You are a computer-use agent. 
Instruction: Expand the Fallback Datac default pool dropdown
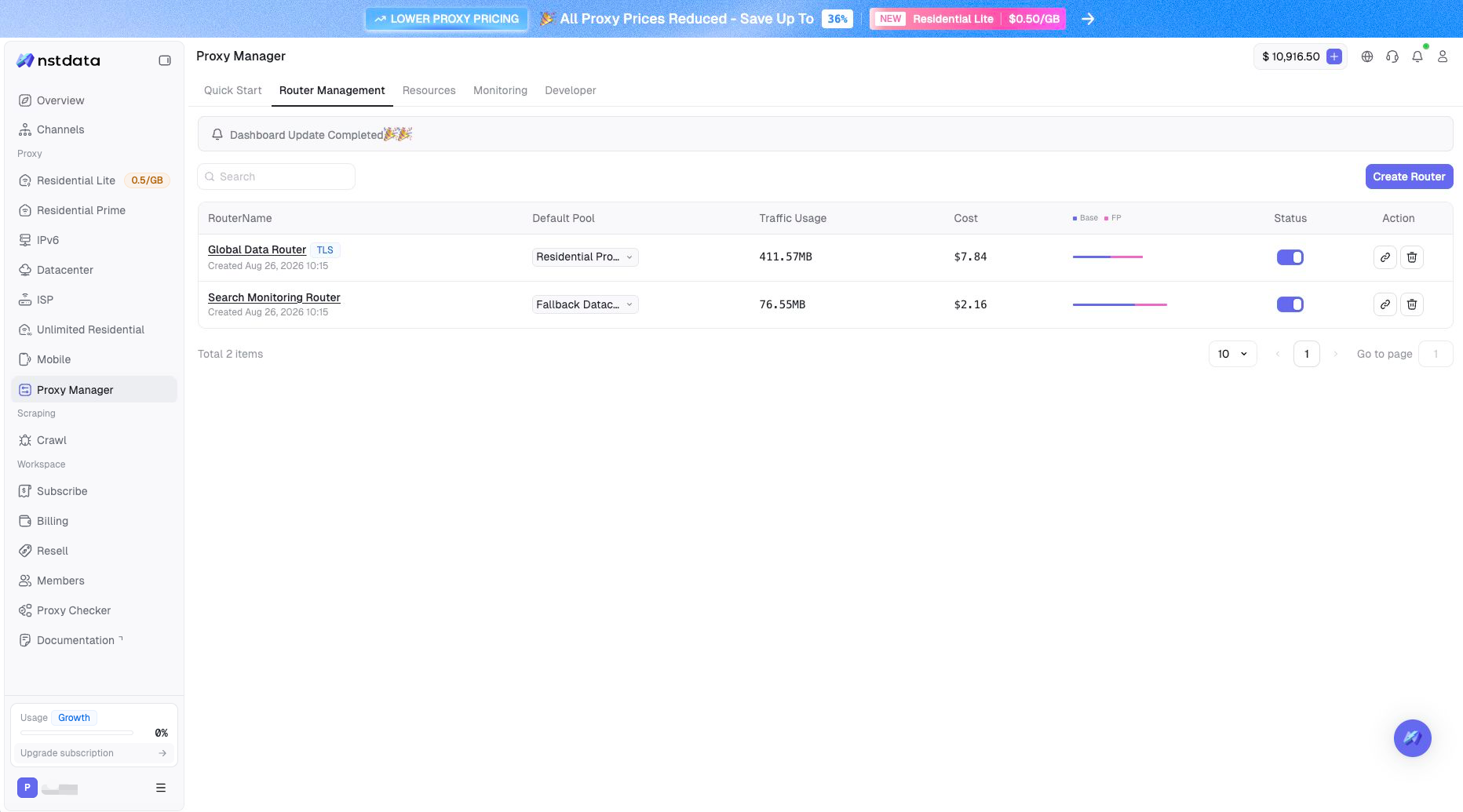point(586,304)
